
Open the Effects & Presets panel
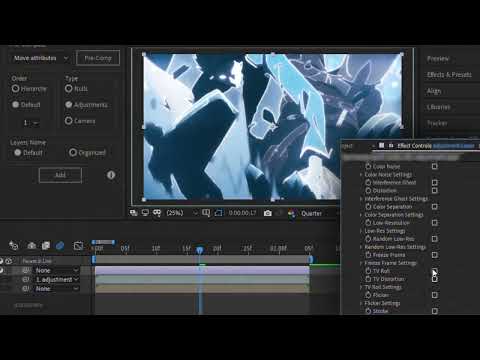pos(449,75)
